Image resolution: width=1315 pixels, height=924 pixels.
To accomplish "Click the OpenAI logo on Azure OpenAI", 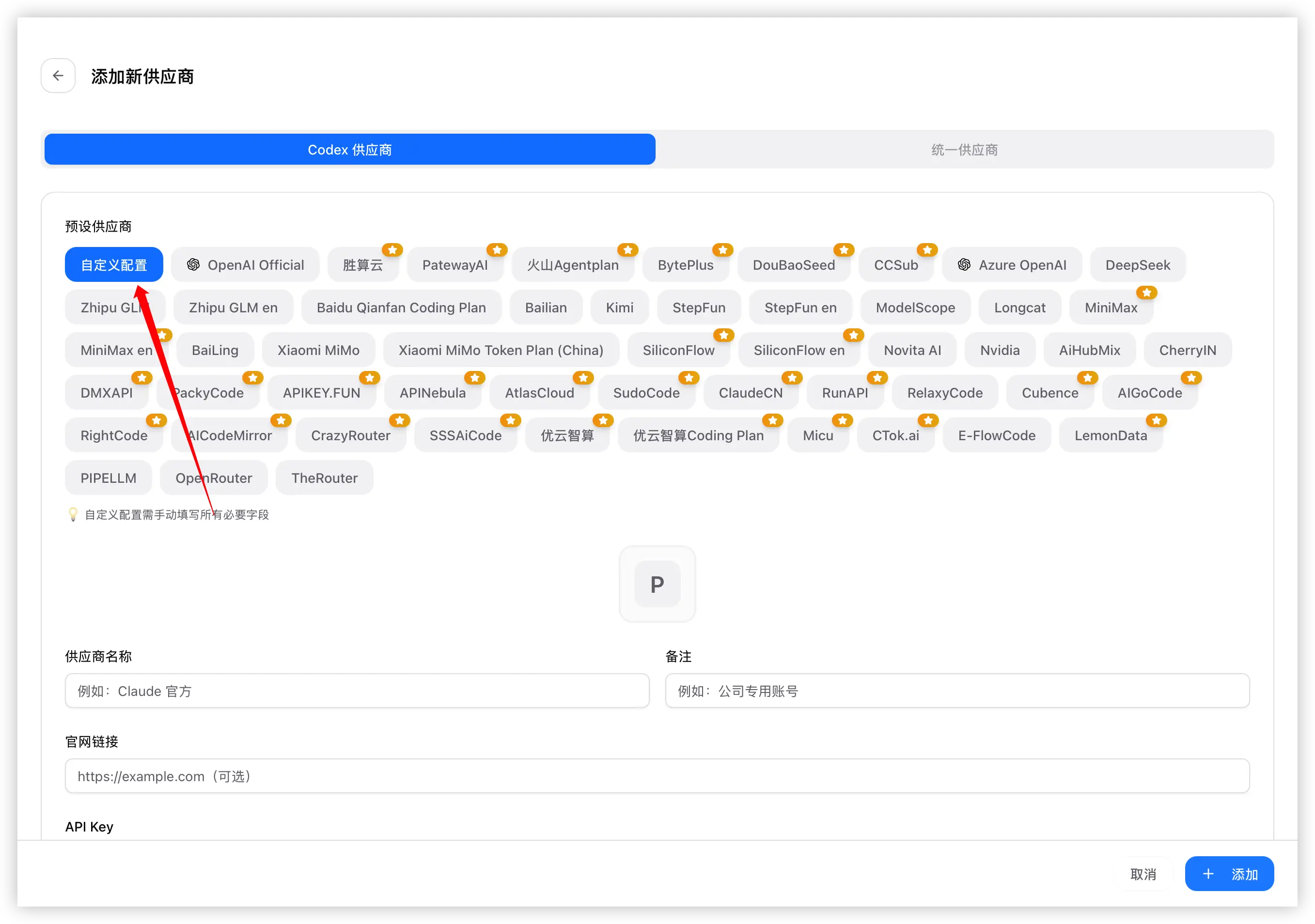I will (964, 264).
